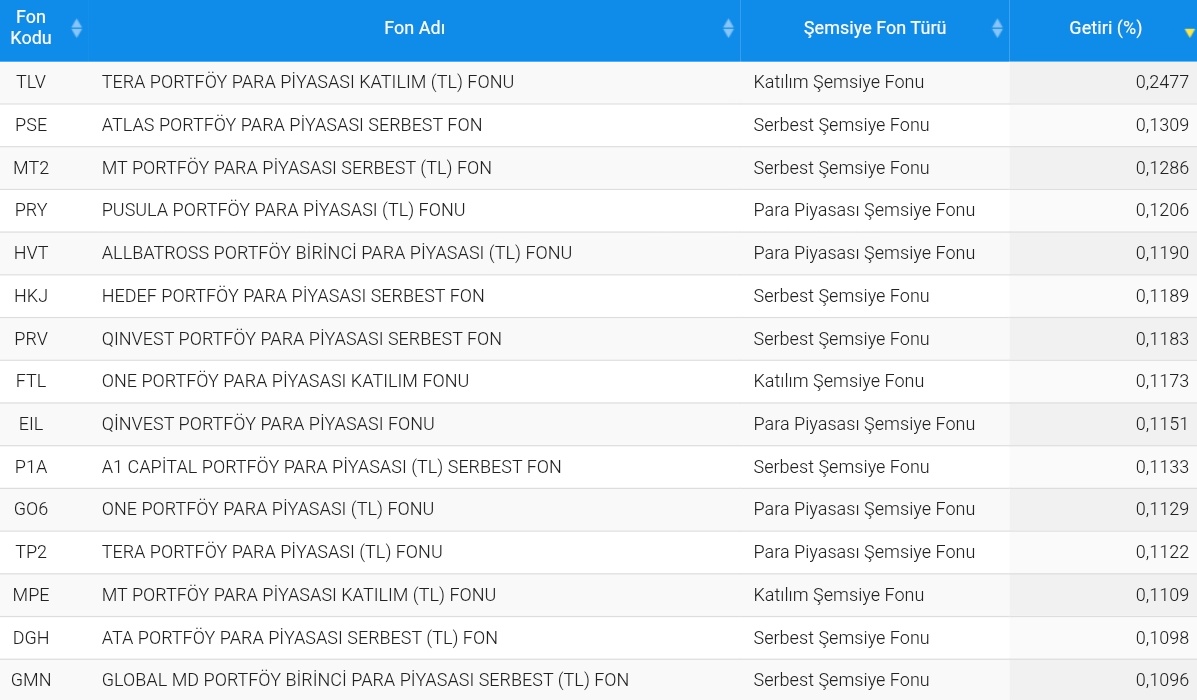Select fund code PRV

(31, 338)
